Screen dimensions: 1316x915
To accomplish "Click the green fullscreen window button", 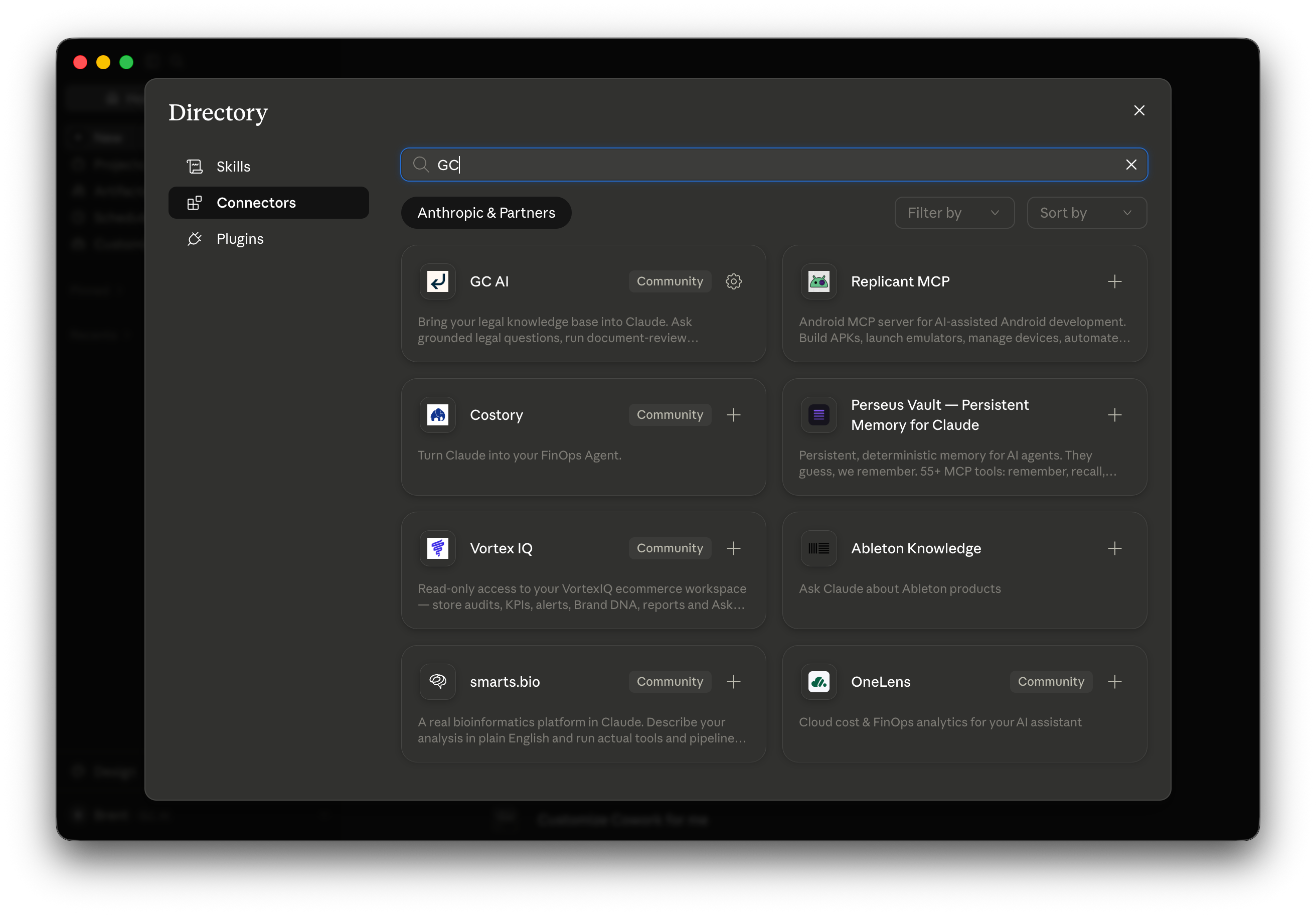I will 126,63.
